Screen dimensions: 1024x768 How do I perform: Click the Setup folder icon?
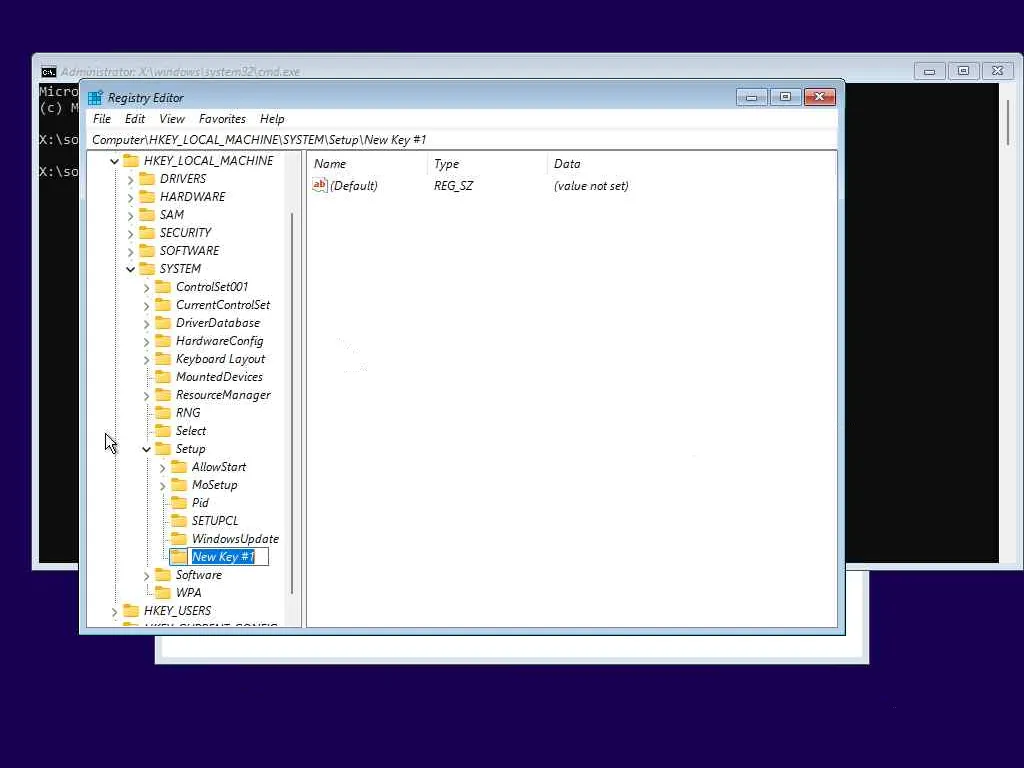point(163,449)
